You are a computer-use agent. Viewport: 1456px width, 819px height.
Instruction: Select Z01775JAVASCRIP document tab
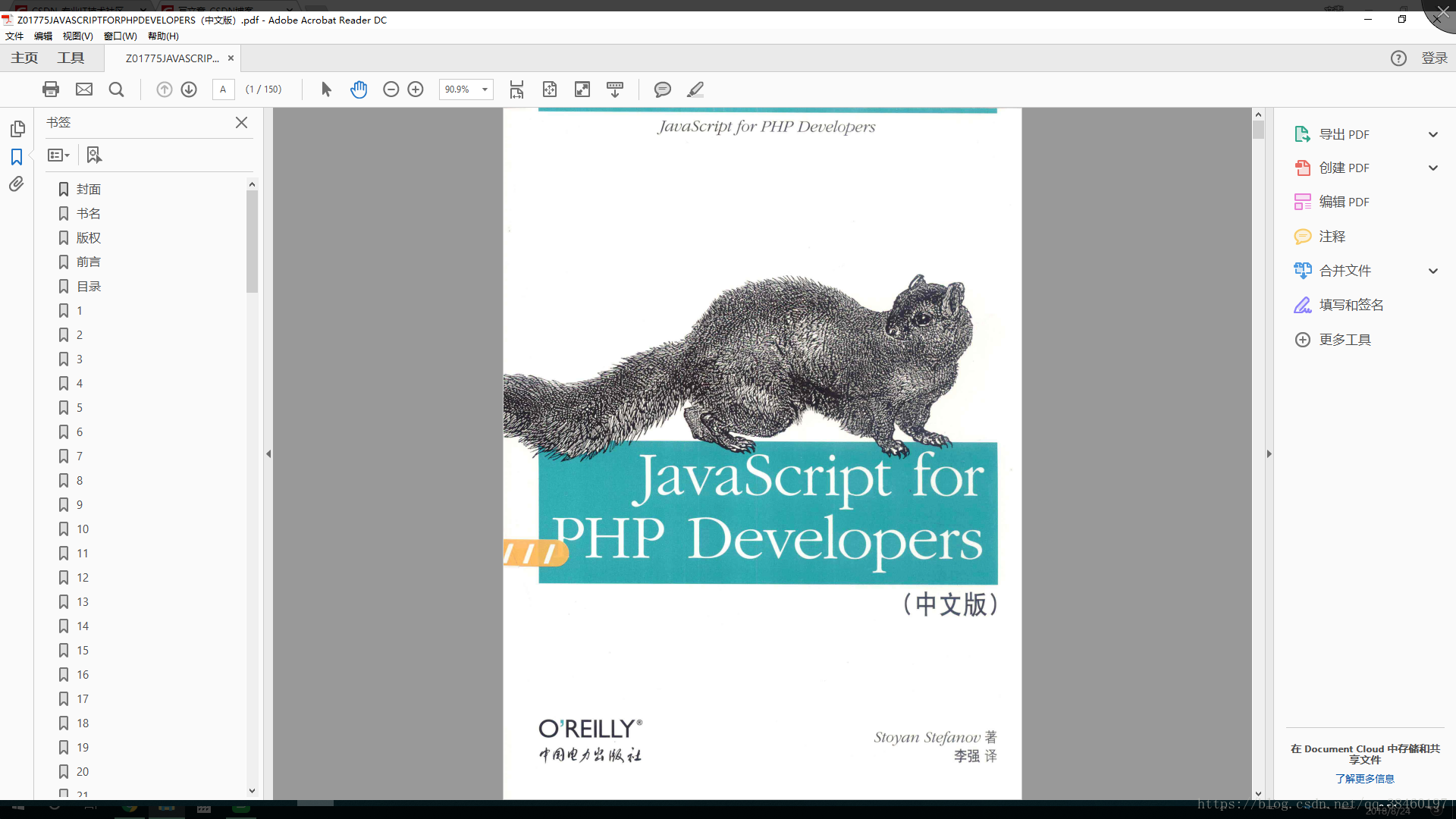click(x=172, y=58)
